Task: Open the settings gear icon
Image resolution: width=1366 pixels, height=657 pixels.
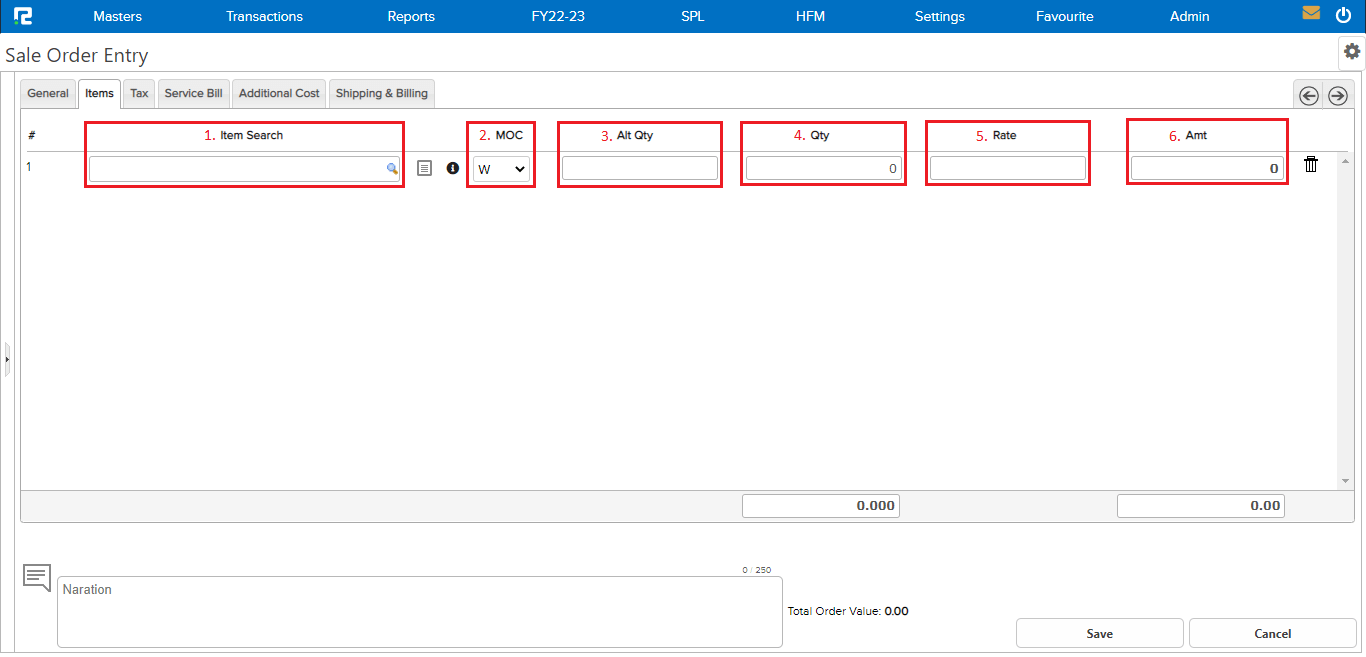Action: pos(1352,51)
